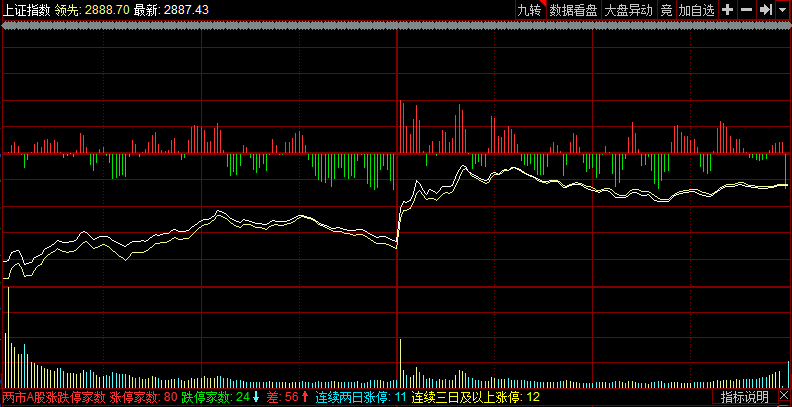The width and height of the screenshot is (792, 407).
Task: Click the 两市A股涨跌停家数 label
Action: (54, 397)
